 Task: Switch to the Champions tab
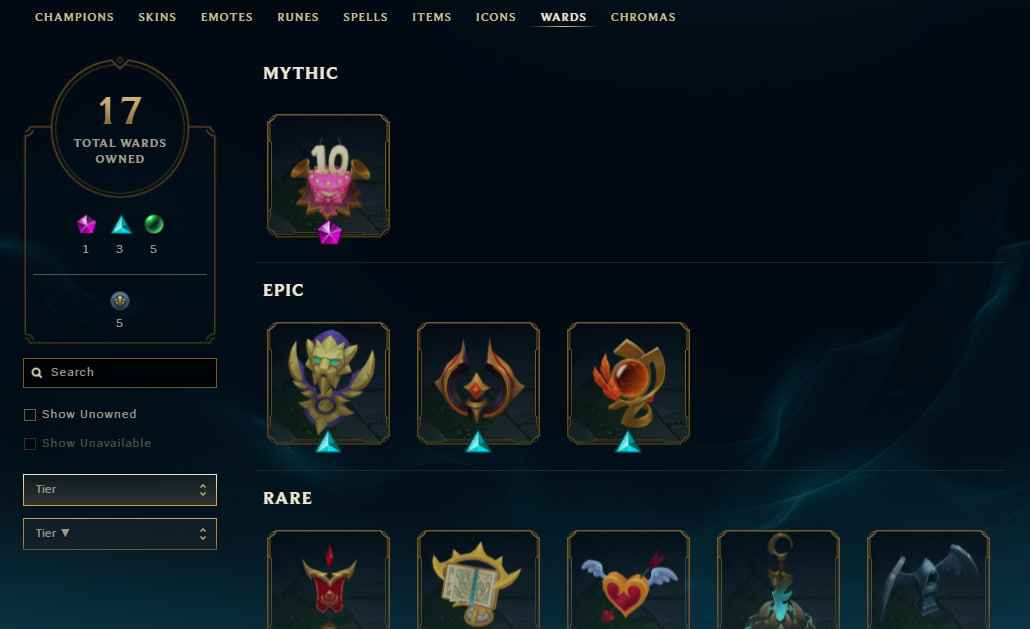coord(74,17)
